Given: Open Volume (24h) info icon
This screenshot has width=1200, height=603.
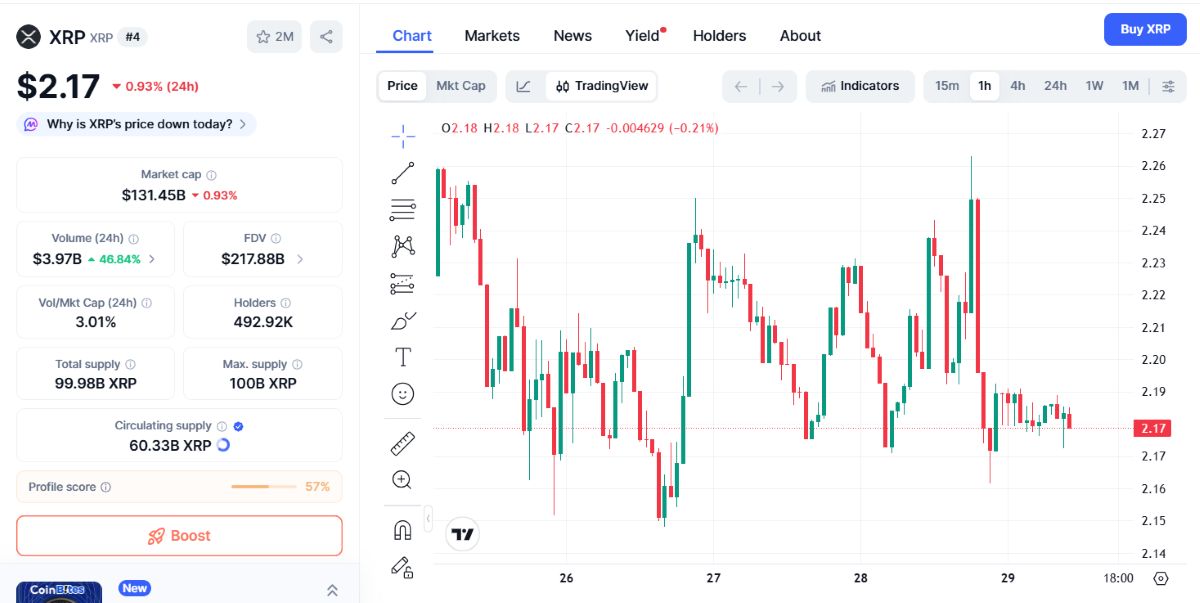Looking at the screenshot, I should [134, 239].
